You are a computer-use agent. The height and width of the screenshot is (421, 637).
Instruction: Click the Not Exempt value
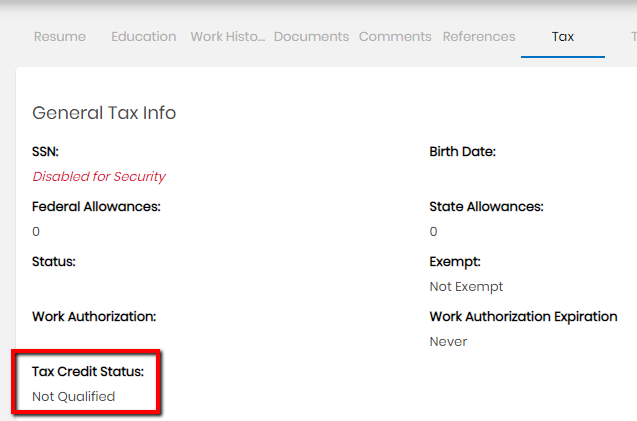tap(466, 287)
